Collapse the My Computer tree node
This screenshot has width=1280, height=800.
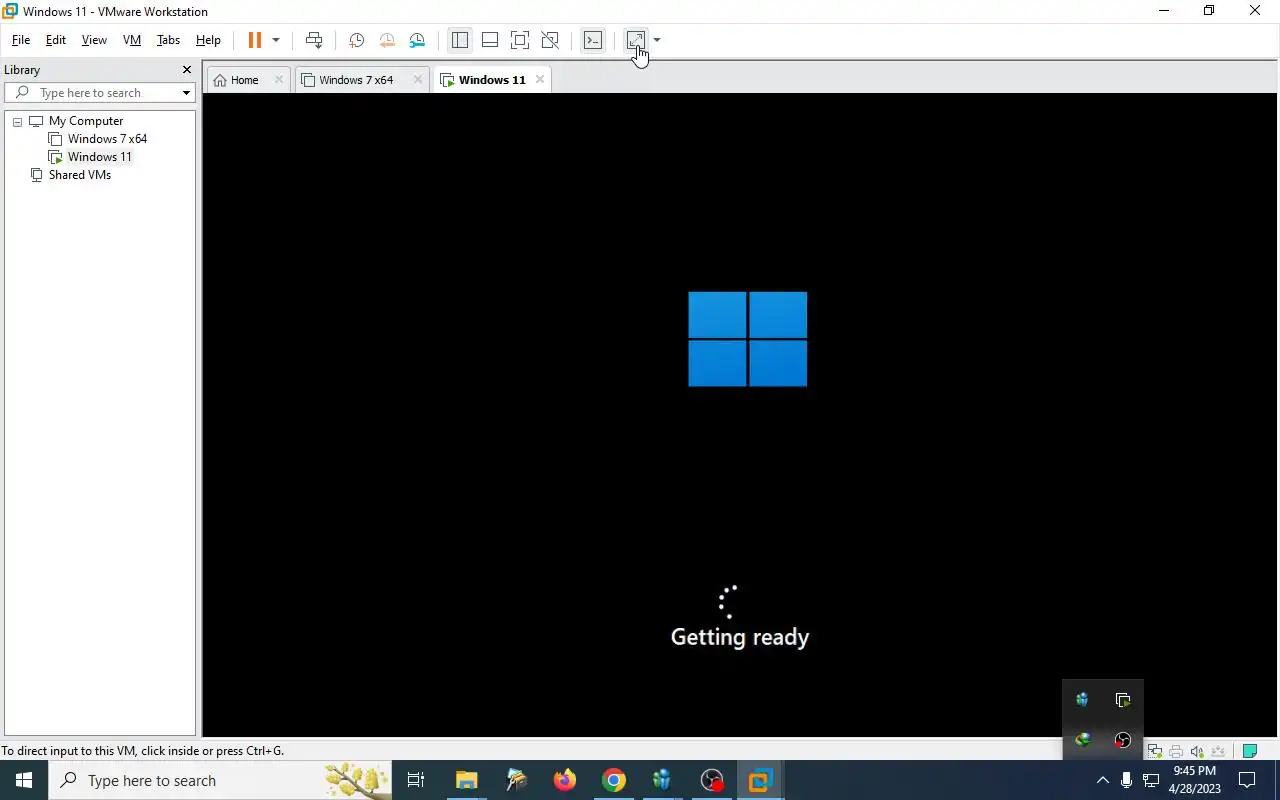17,121
